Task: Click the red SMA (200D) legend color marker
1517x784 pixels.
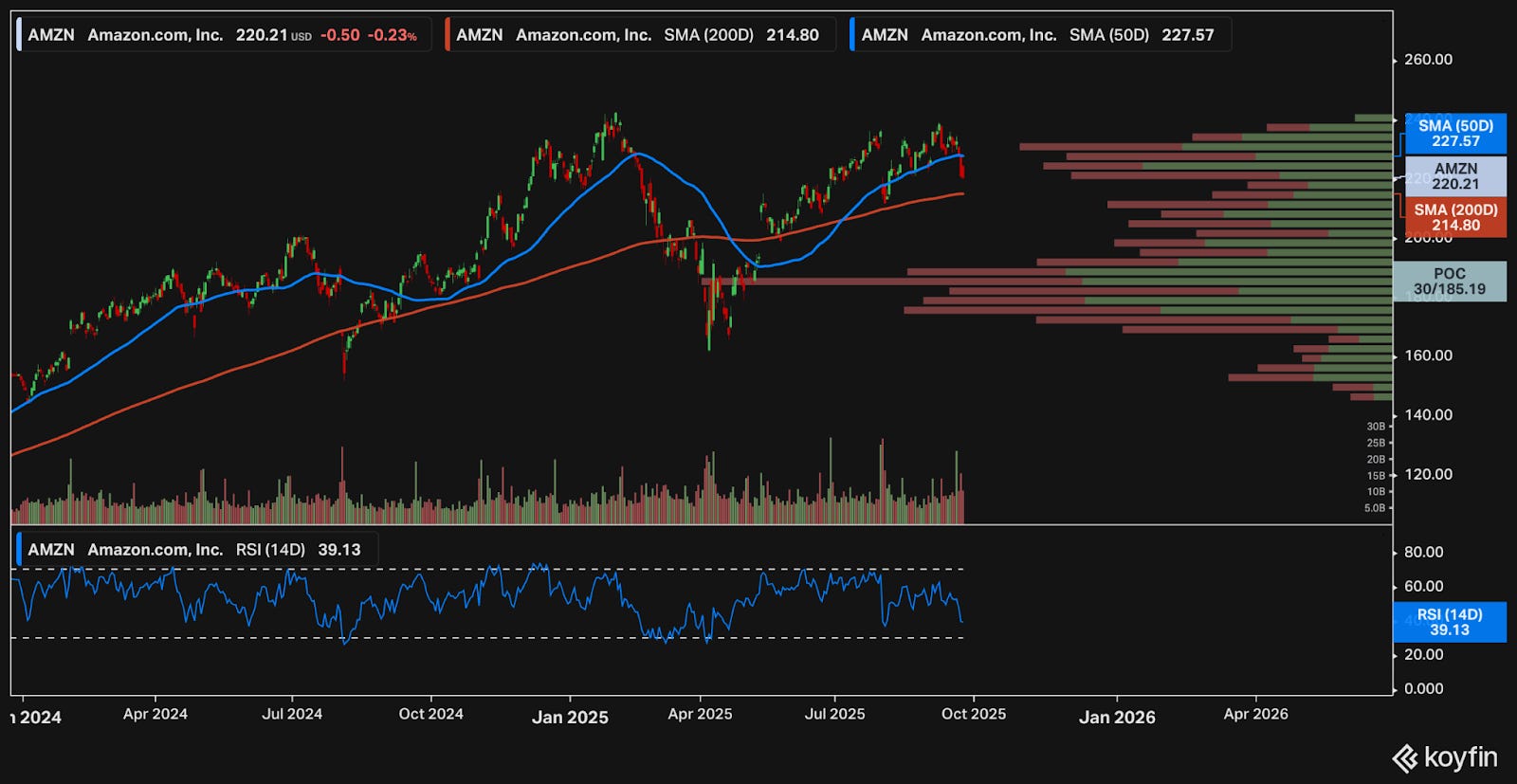Action: tap(448, 35)
